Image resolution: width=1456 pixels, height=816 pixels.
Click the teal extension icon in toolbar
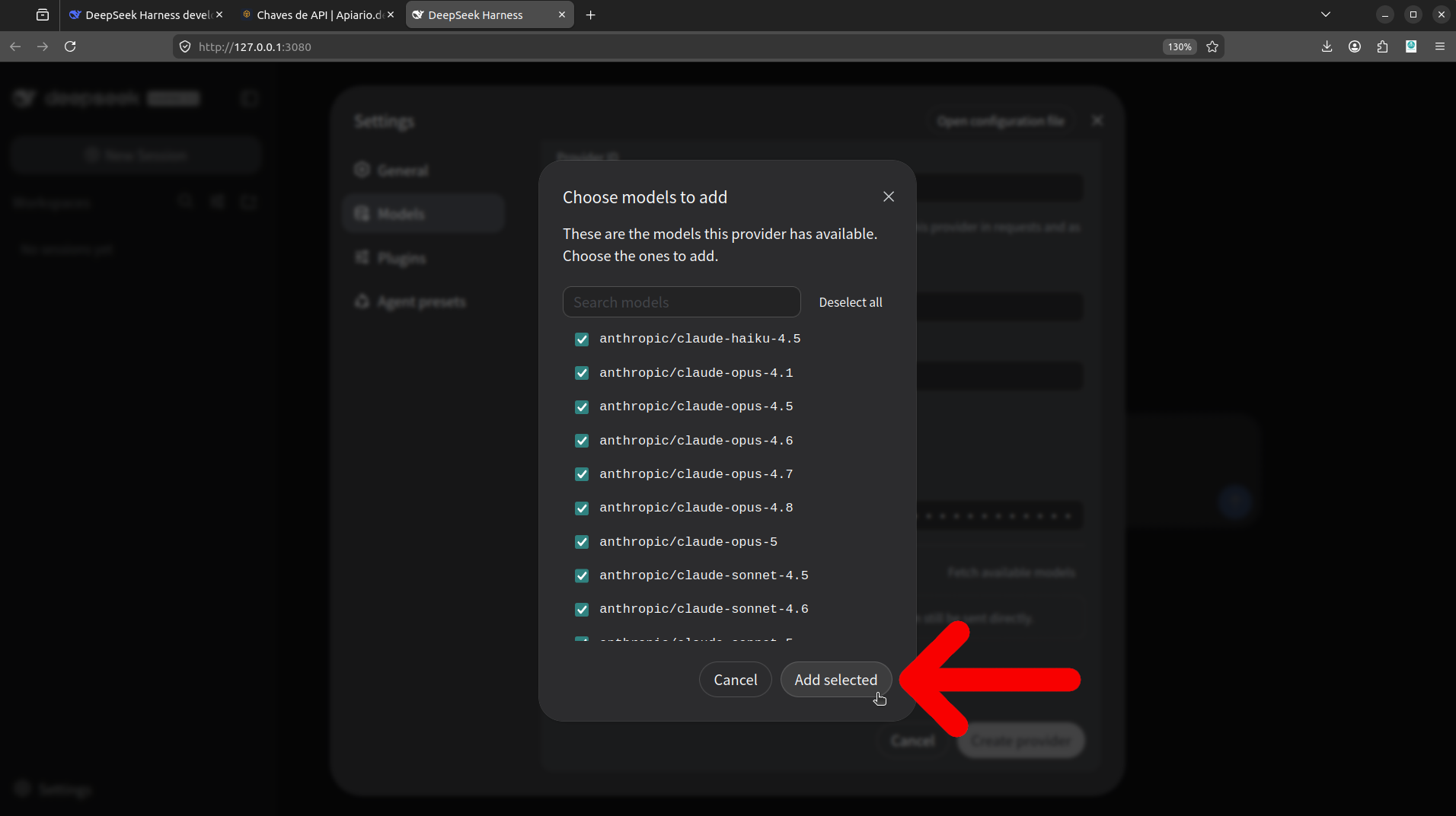1411,46
